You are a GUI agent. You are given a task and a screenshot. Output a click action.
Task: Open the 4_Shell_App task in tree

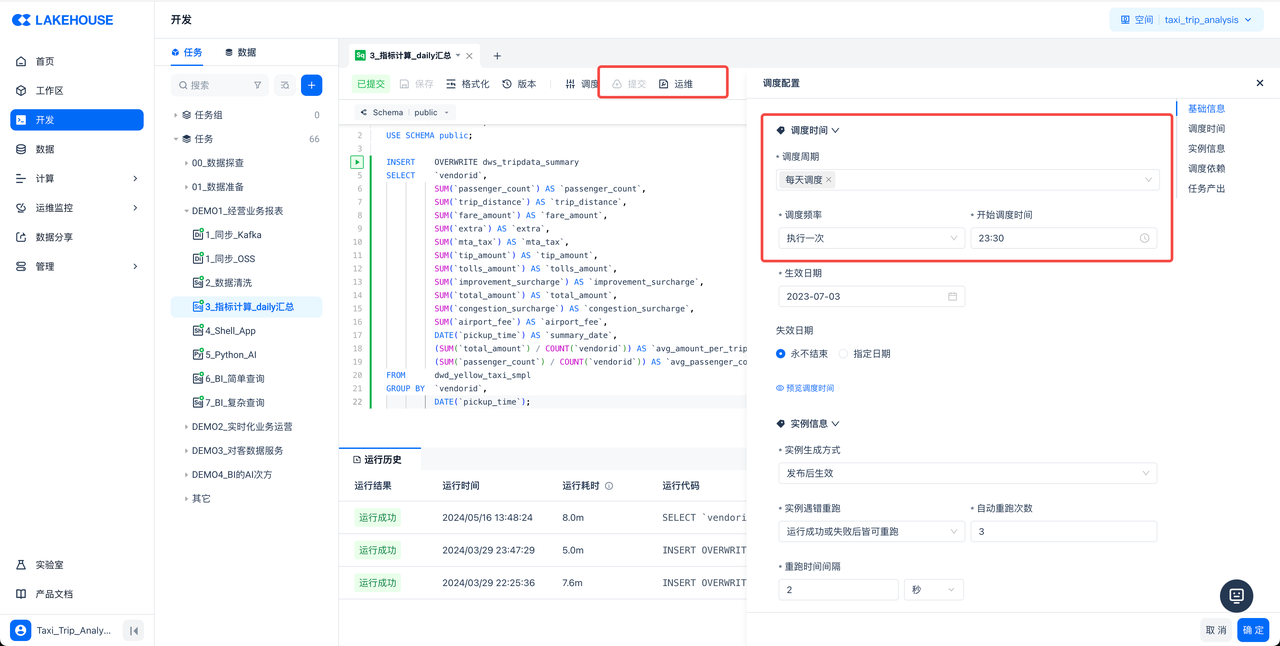click(230, 331)
